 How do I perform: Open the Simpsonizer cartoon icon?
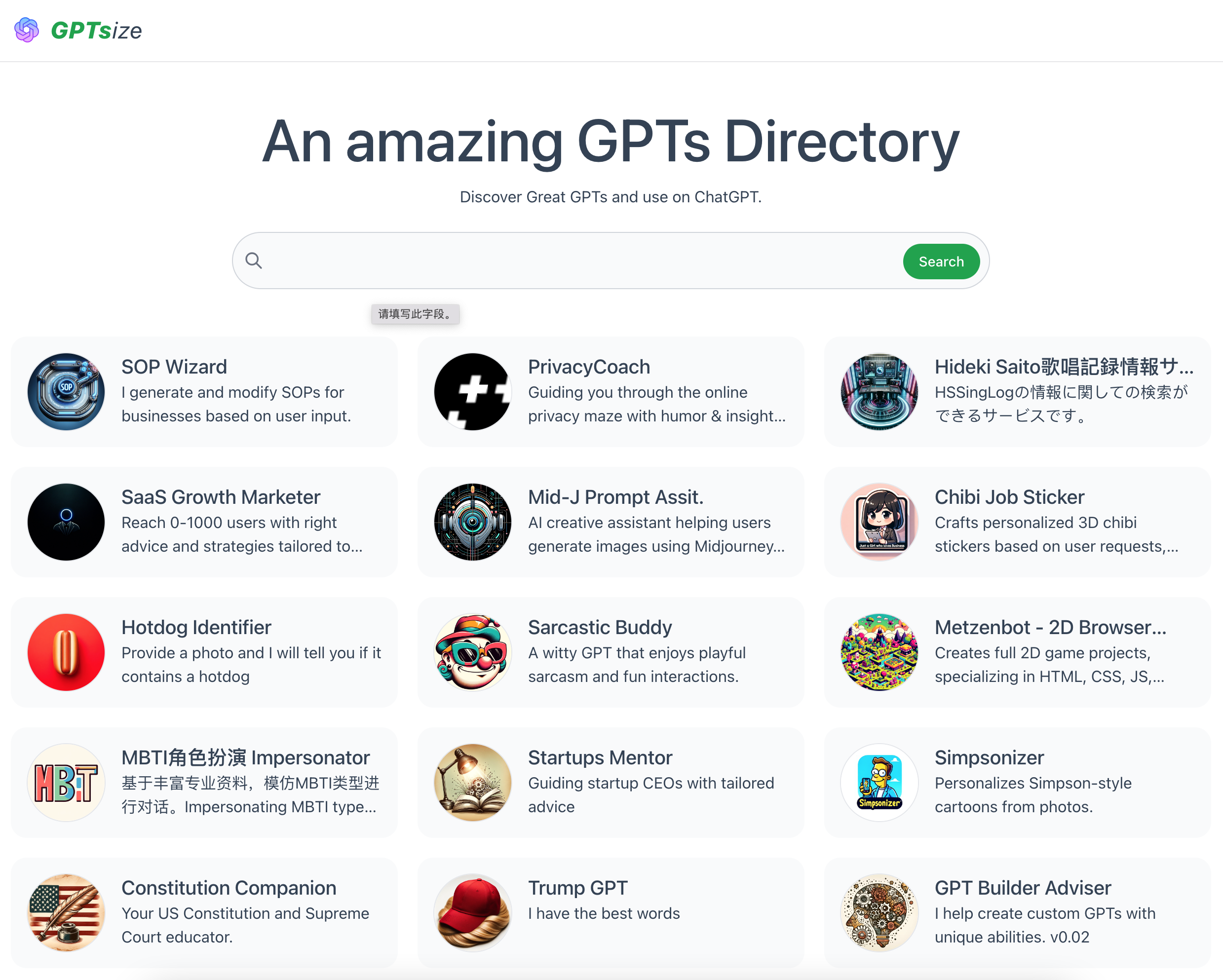tap(879, 783)
